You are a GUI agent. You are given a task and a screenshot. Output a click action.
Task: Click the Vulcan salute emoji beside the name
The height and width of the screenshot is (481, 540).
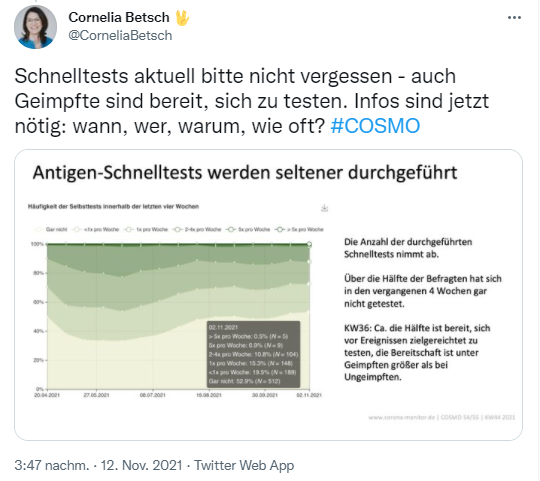[182, 18]
